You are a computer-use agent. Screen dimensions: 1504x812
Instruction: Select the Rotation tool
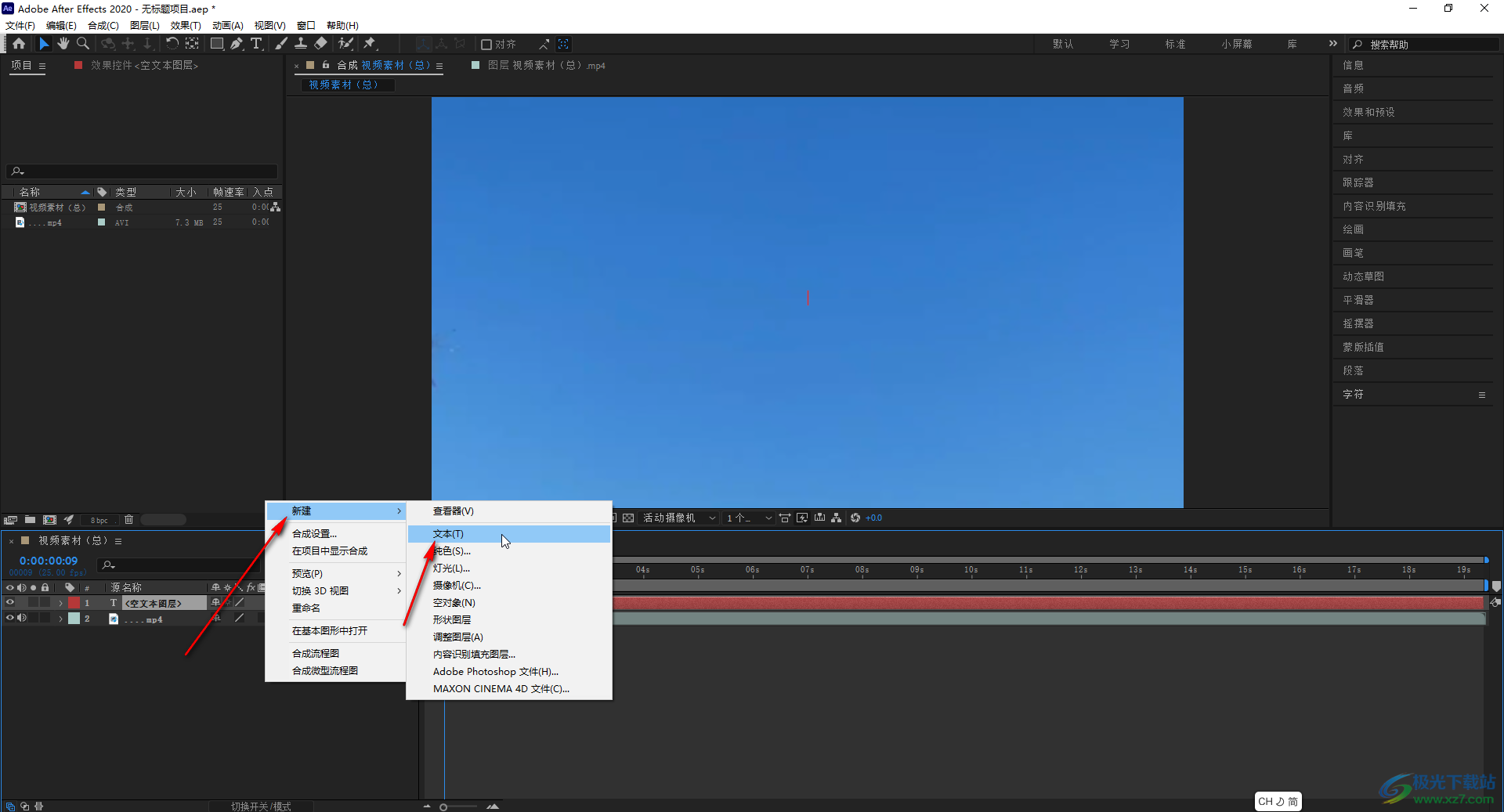172,44
